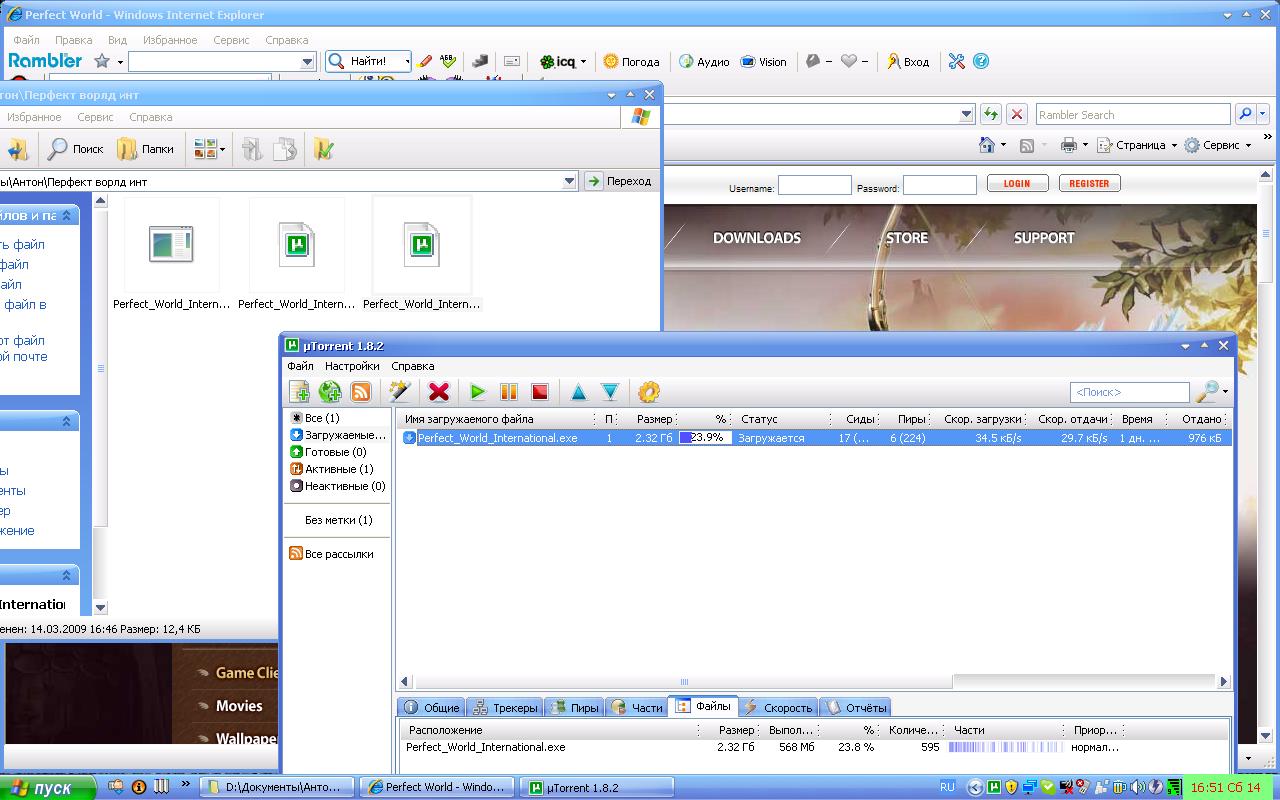
Task: Click Переход button in Explorer address bar
Action: coord(619,181)
